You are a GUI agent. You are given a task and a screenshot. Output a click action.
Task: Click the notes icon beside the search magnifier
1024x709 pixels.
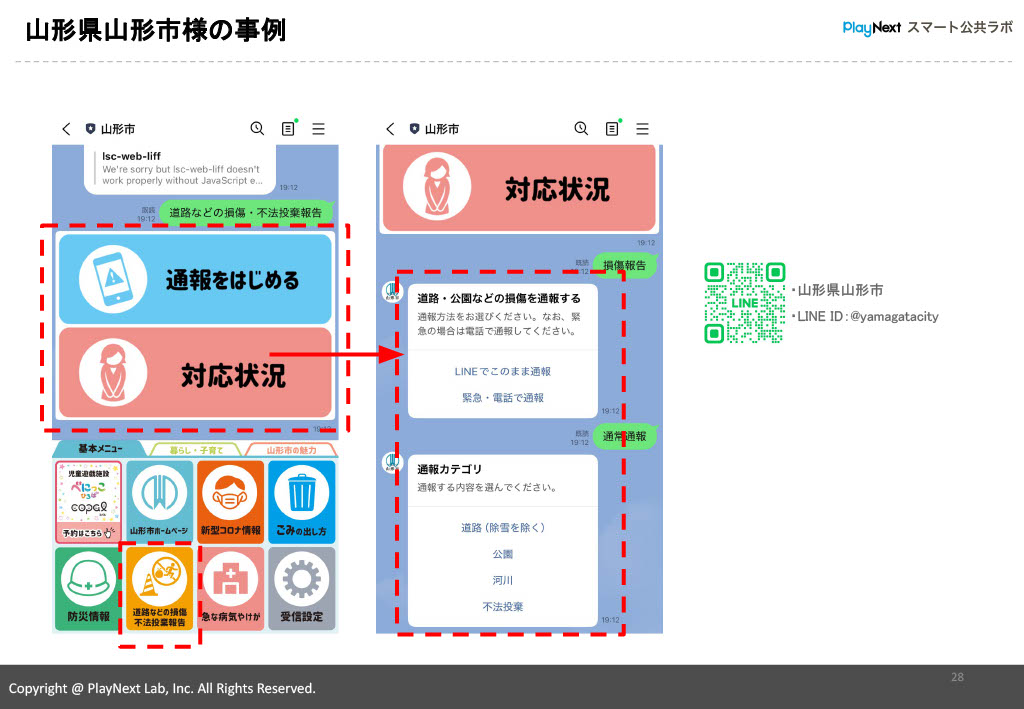(288, 128)
